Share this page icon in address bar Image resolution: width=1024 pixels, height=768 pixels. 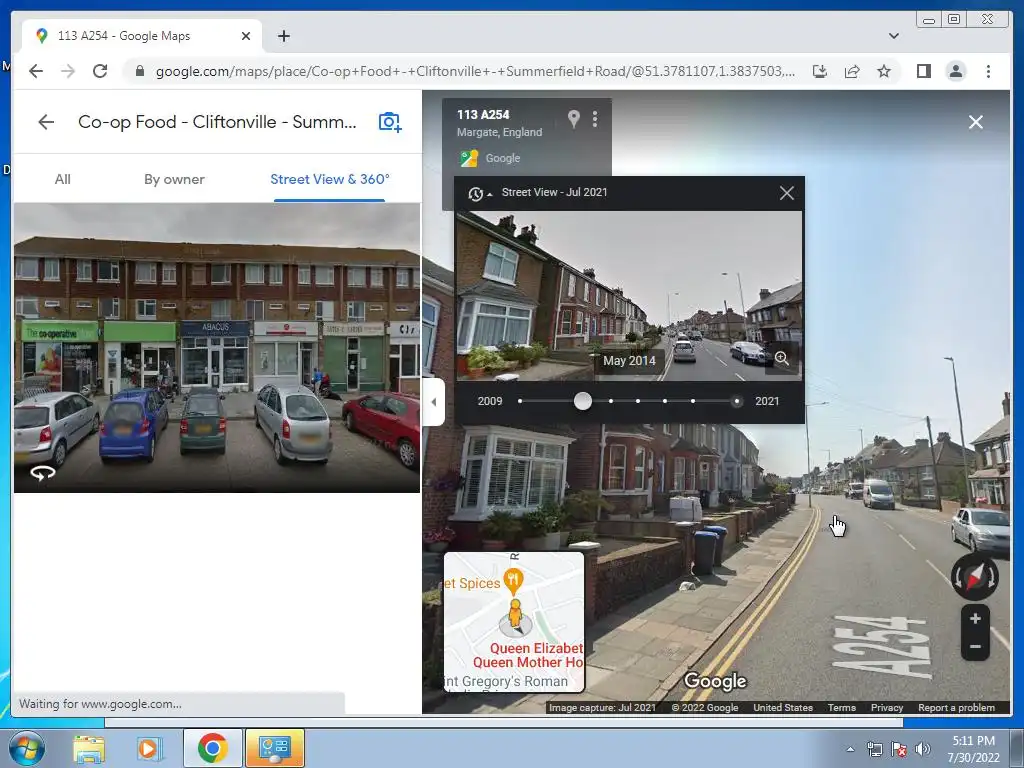click(x=852, y=71)
